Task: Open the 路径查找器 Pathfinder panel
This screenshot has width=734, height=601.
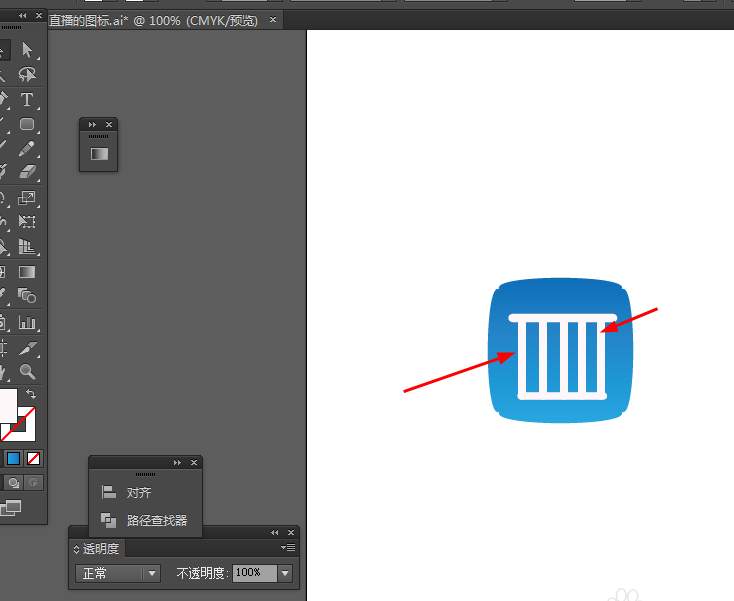Action: (157, 520)
